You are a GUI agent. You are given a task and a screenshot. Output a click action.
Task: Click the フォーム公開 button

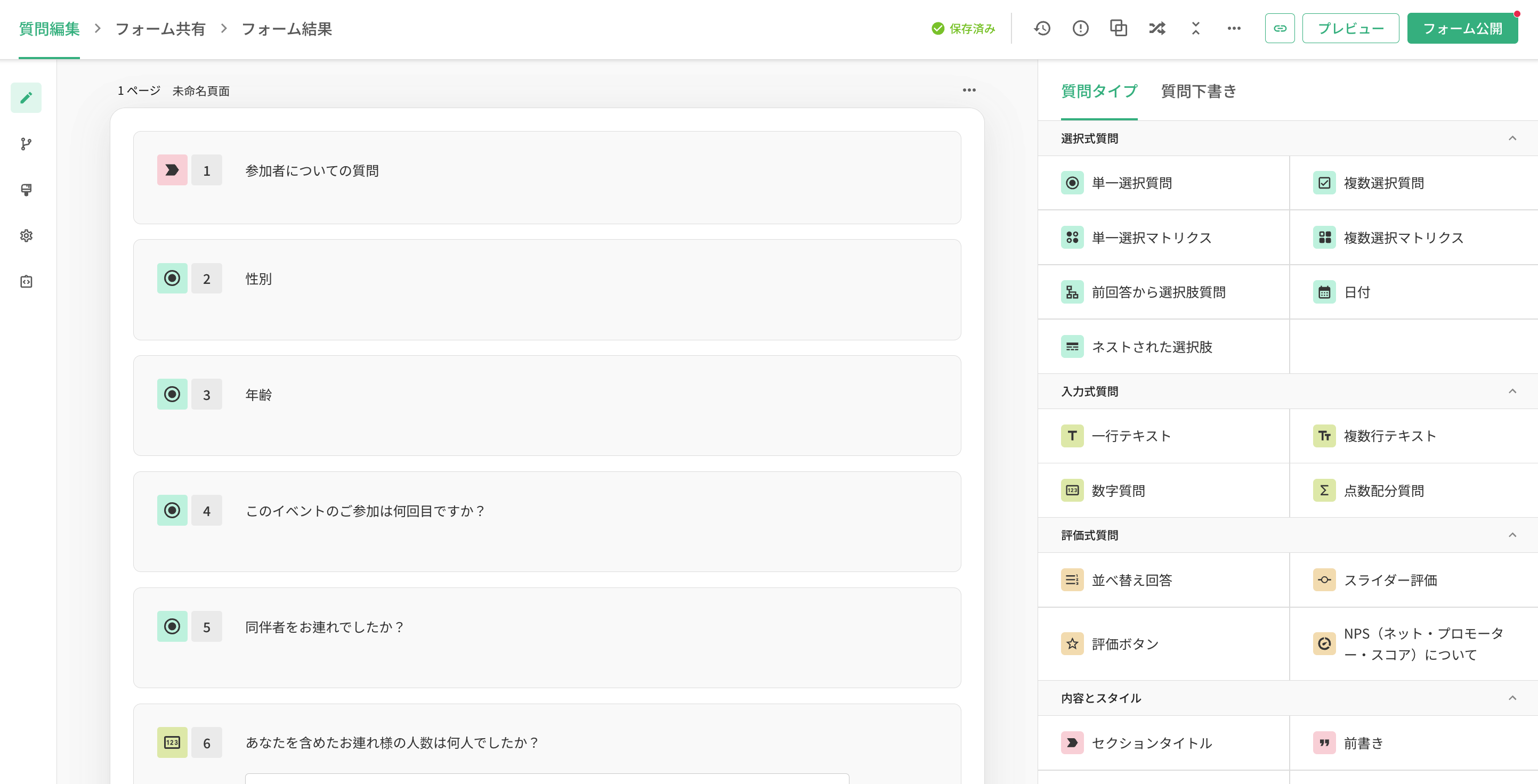(x=1462, y=28)
